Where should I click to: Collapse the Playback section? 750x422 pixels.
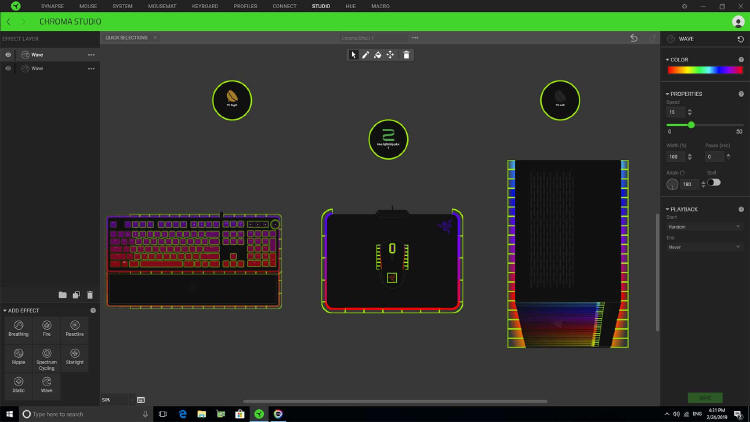668,209
